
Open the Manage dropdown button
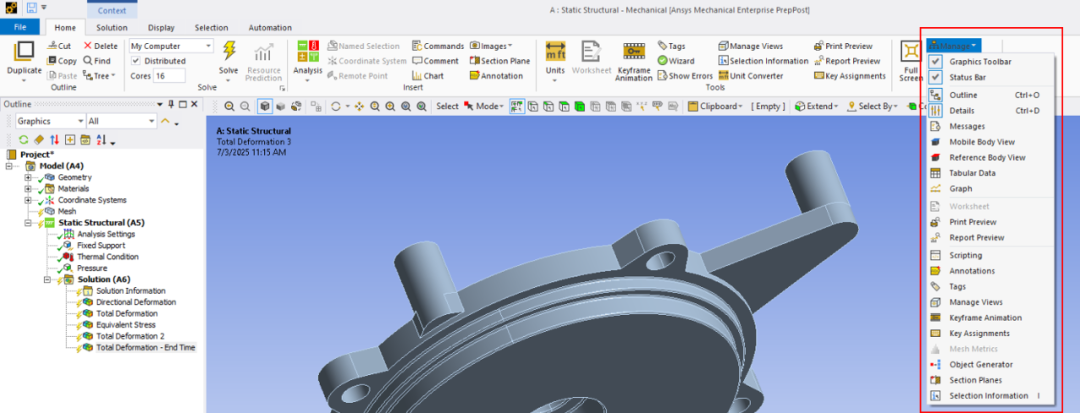[x=954, y=45]
